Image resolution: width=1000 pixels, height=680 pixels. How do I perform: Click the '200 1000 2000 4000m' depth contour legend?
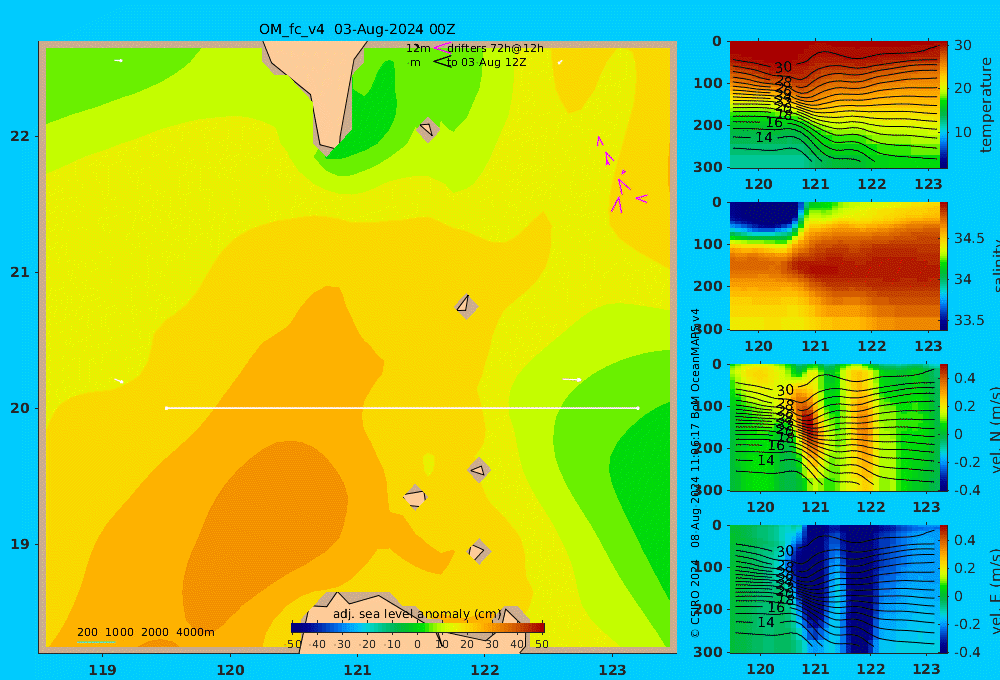coord(145,632)
